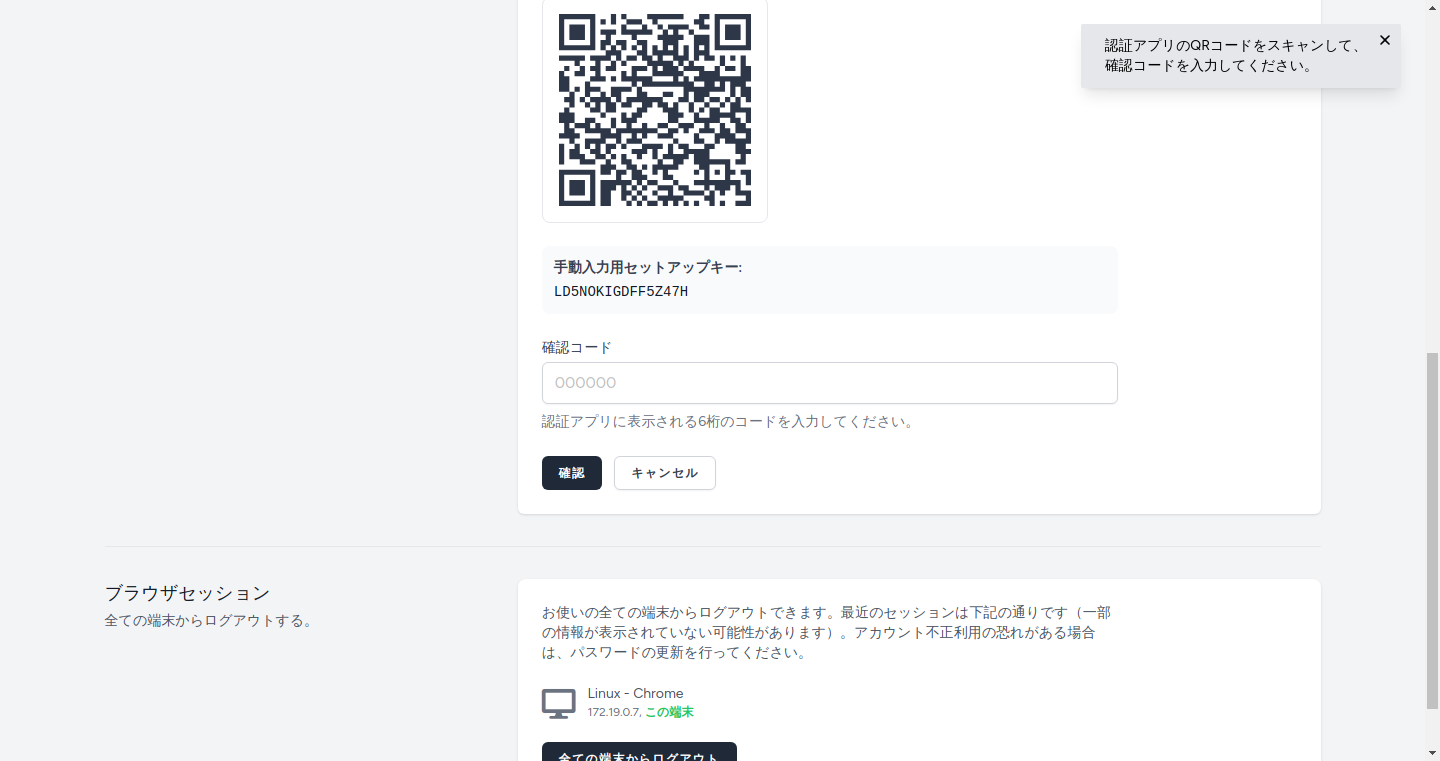
Task: Click the setup key LD5NOKIGDFF5Z47H
Action: (x=621, y=292)
